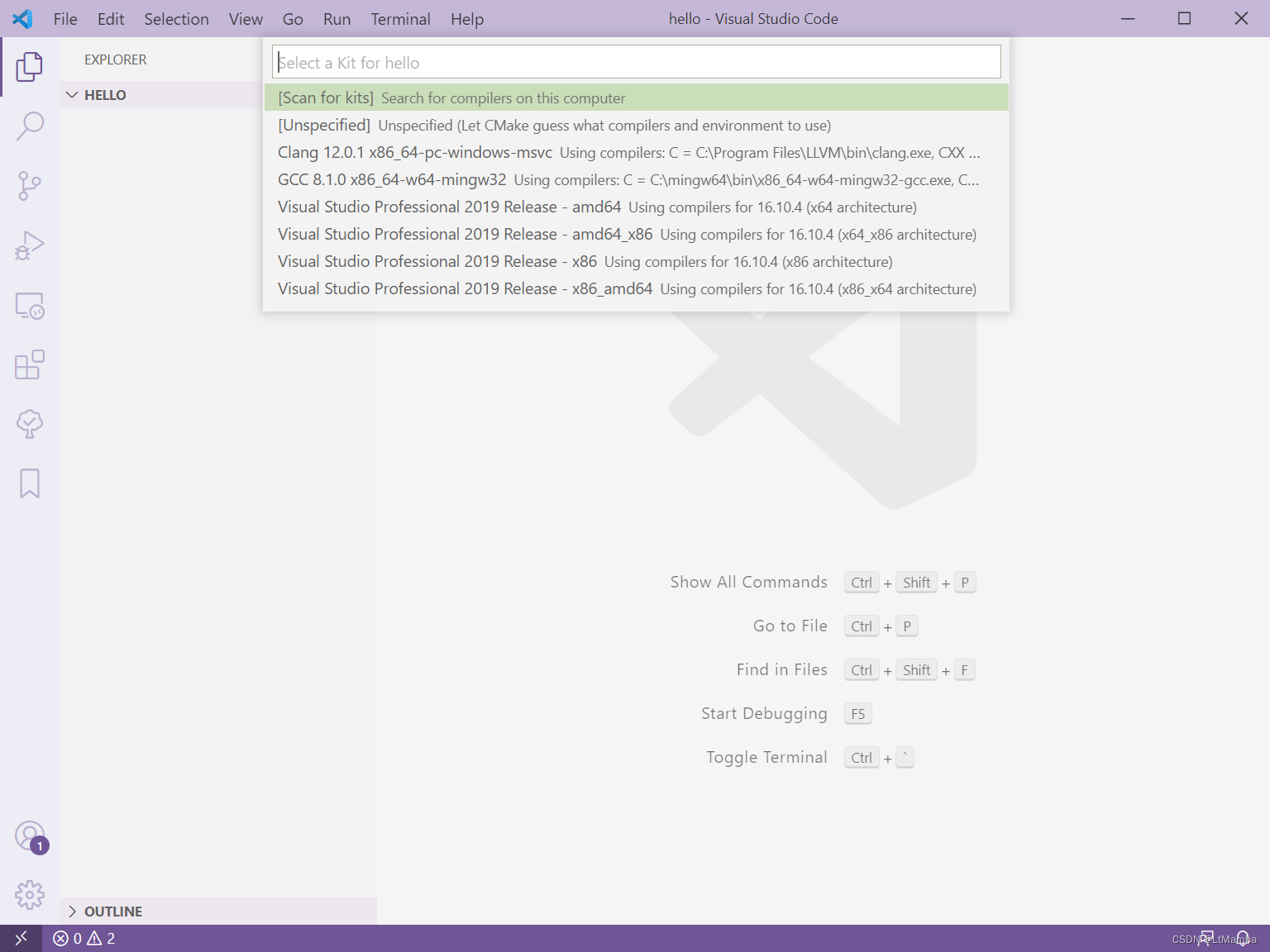Open the Run and Debug view icon
The height and width of the screenshot is (952, 1270).
[30, 245]
